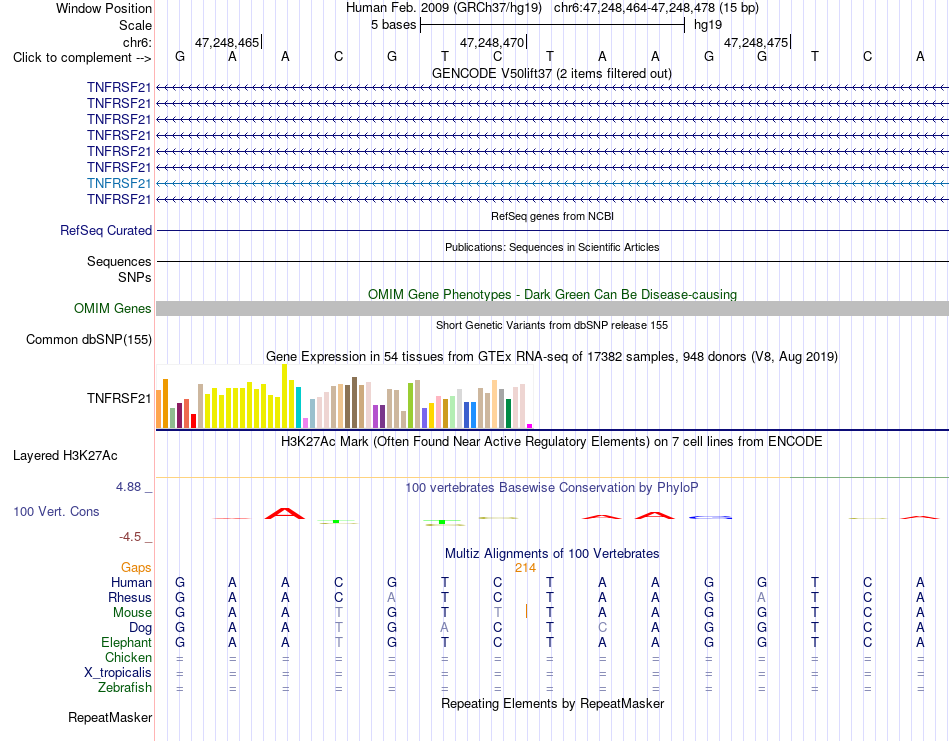Click the dark green GTEx expression bar
Image resolution: width=950 pixels, height=741 pixels.
click(x=508, y=414)
